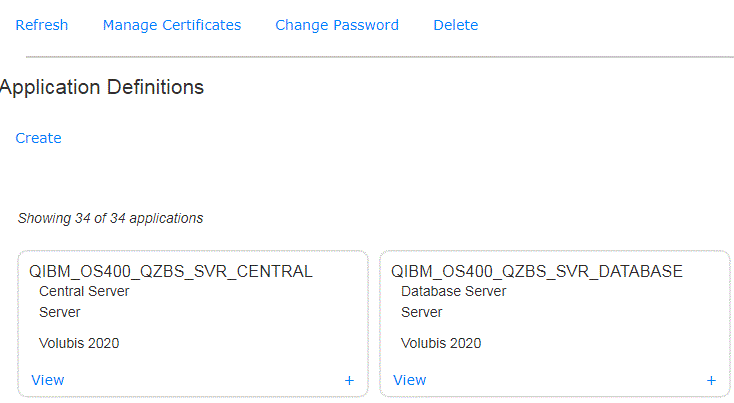Click the Application Definitions heading

[102, 87]
